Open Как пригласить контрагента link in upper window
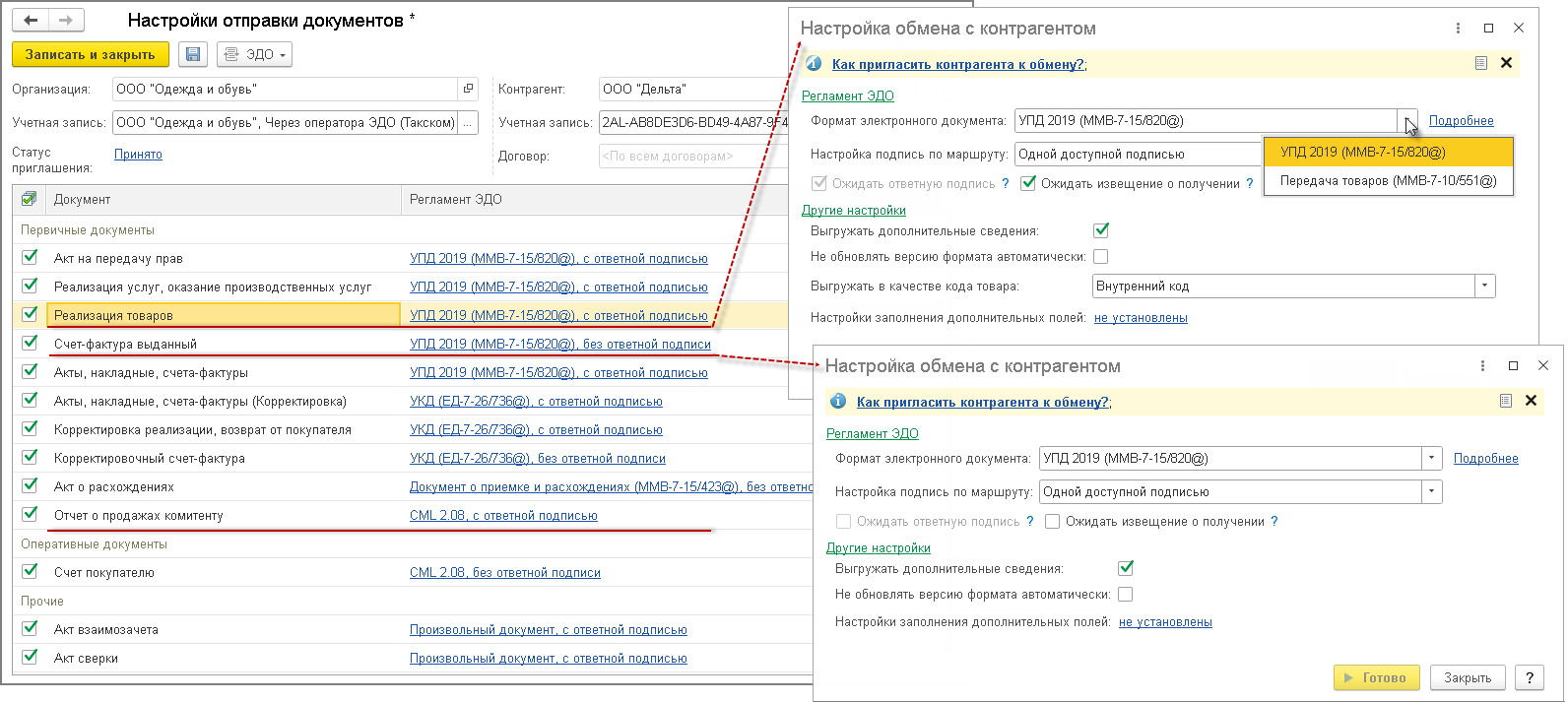This screenshot has width=1568, height=702. [957, 64]
